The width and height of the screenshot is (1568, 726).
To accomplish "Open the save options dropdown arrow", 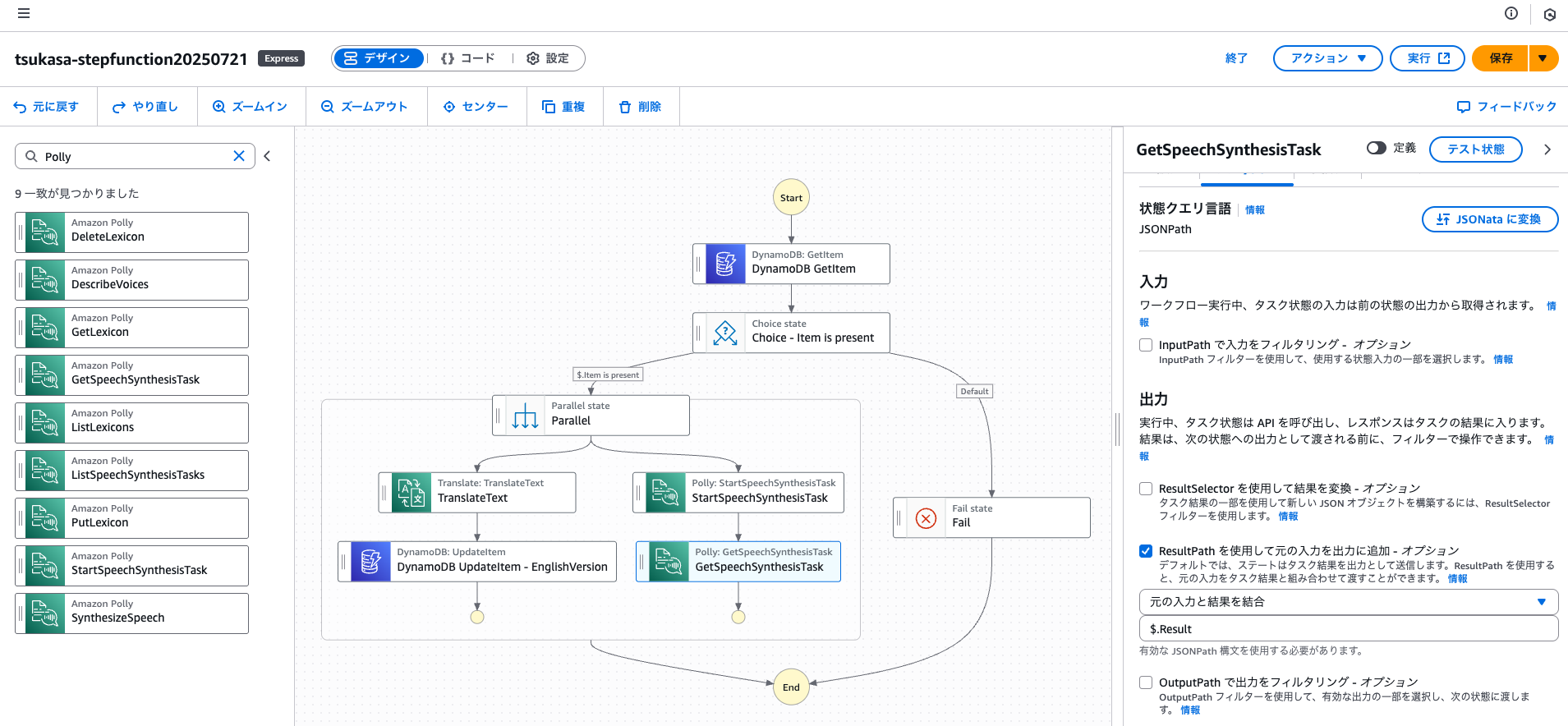I will point(1543,58).
